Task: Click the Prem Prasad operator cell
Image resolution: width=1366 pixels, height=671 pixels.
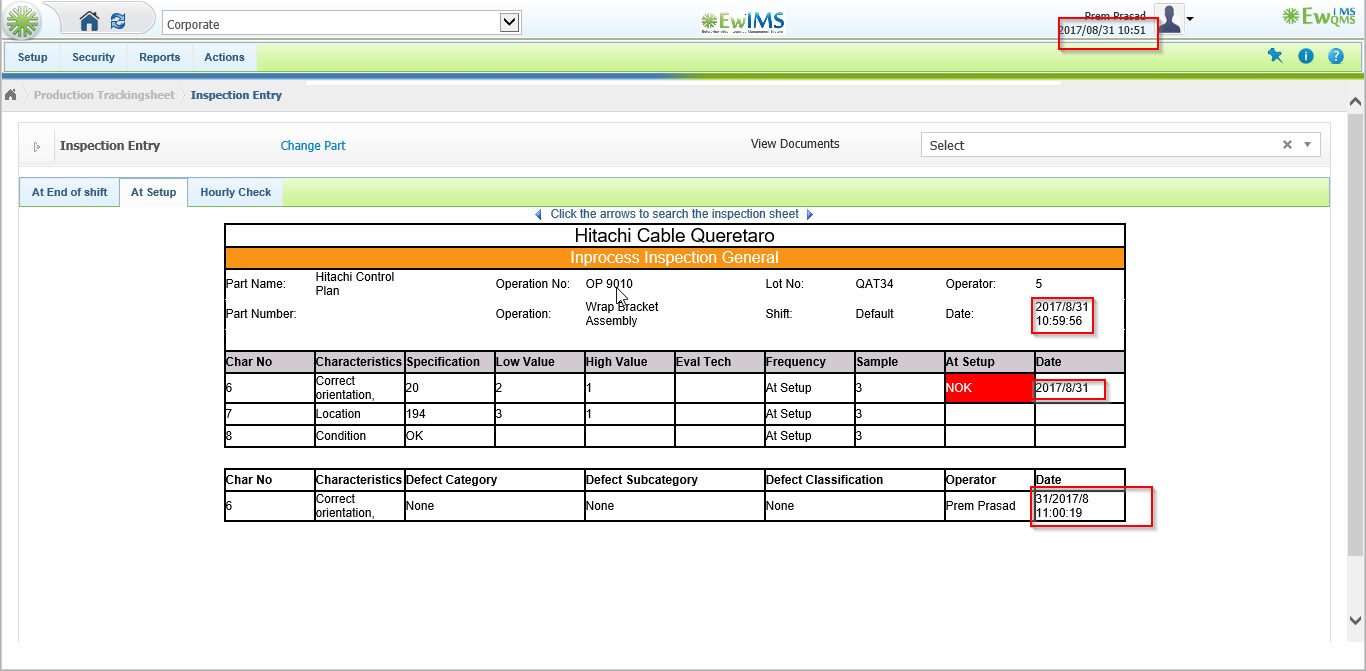Action: click(990, 506)
